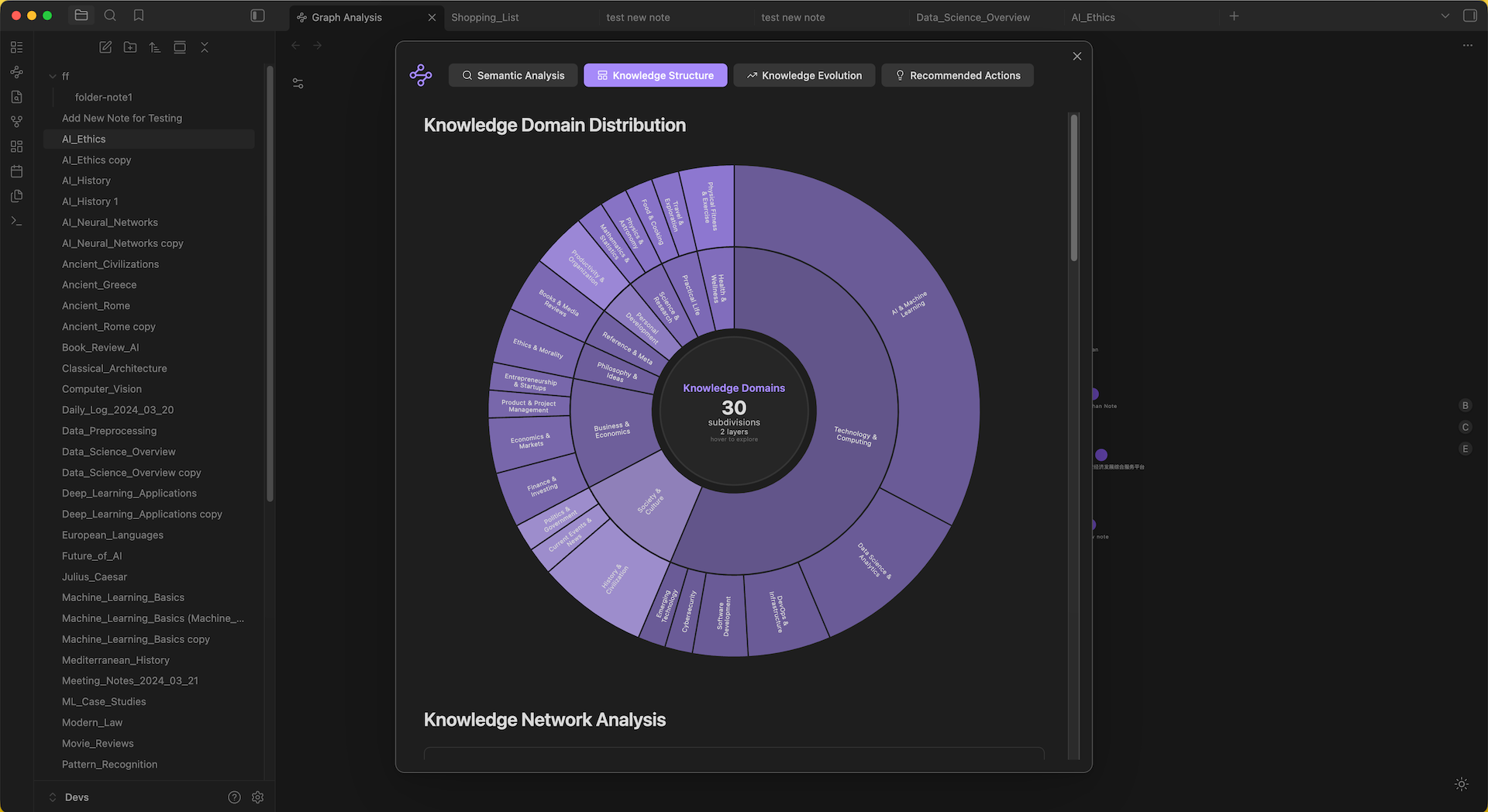
Task: Open the graph view ribbon icon
Action: (16, 122)
